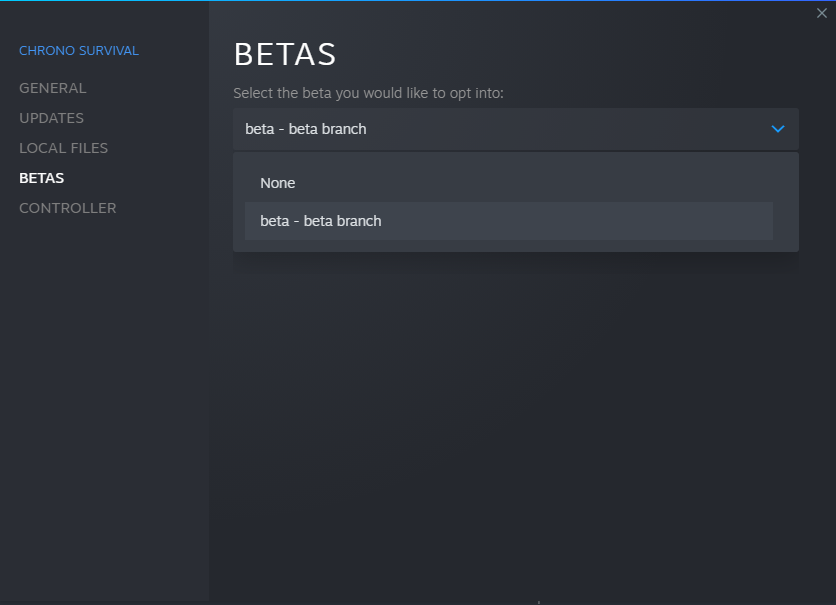Click the Chrono Survival game title

tap(79, 51)
